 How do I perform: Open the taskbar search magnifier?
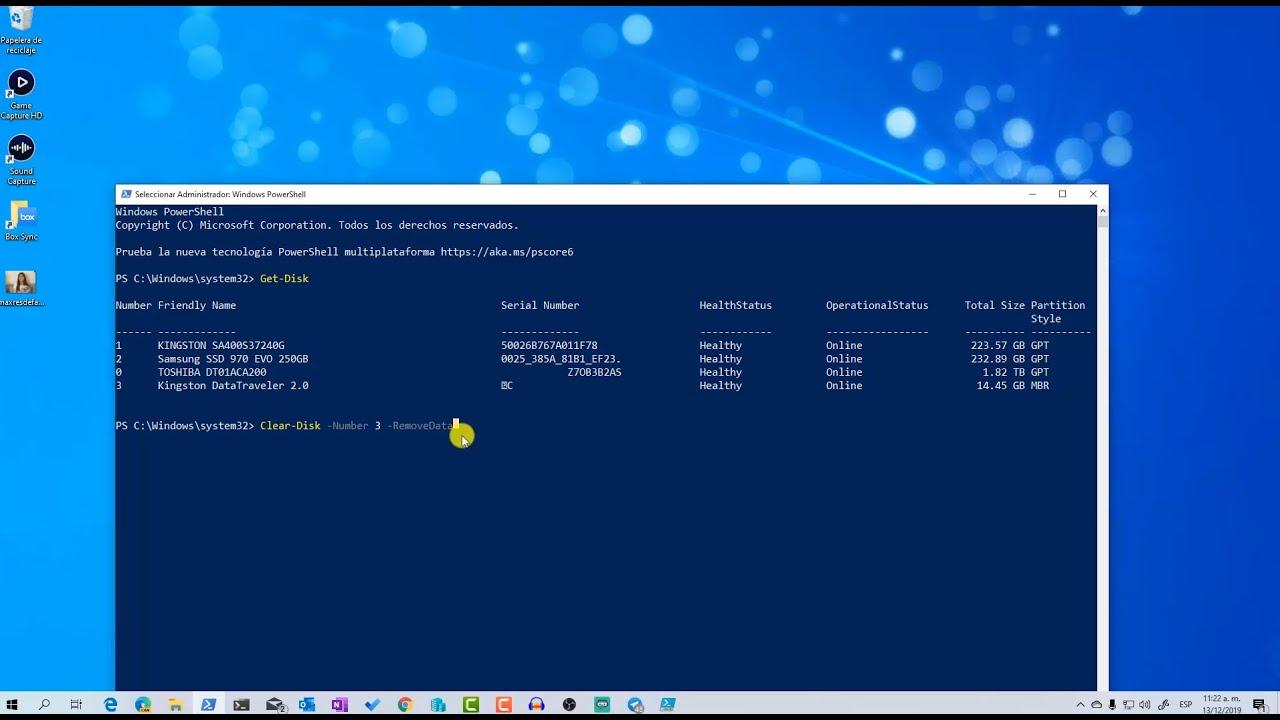pos(44,705)
